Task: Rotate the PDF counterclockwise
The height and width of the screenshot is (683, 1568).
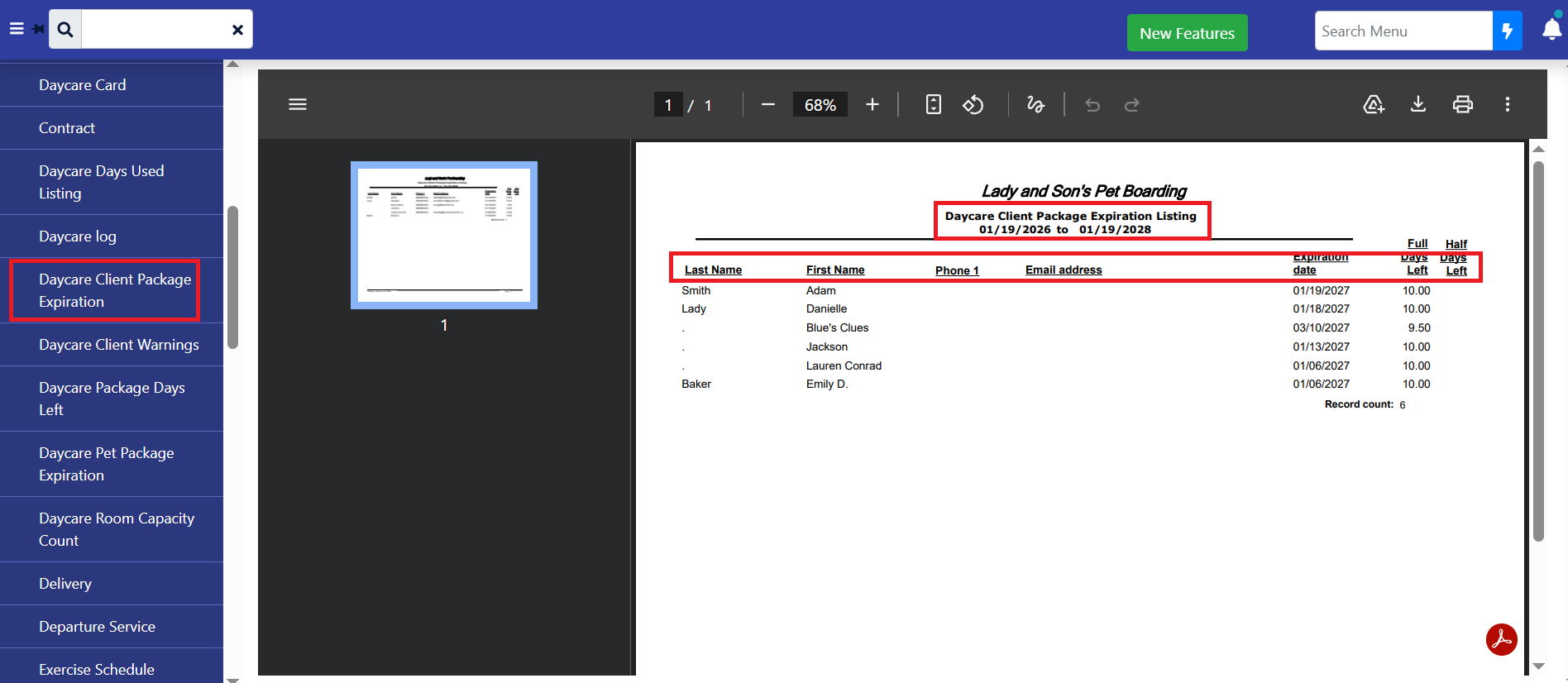Action: click(973, 104)
